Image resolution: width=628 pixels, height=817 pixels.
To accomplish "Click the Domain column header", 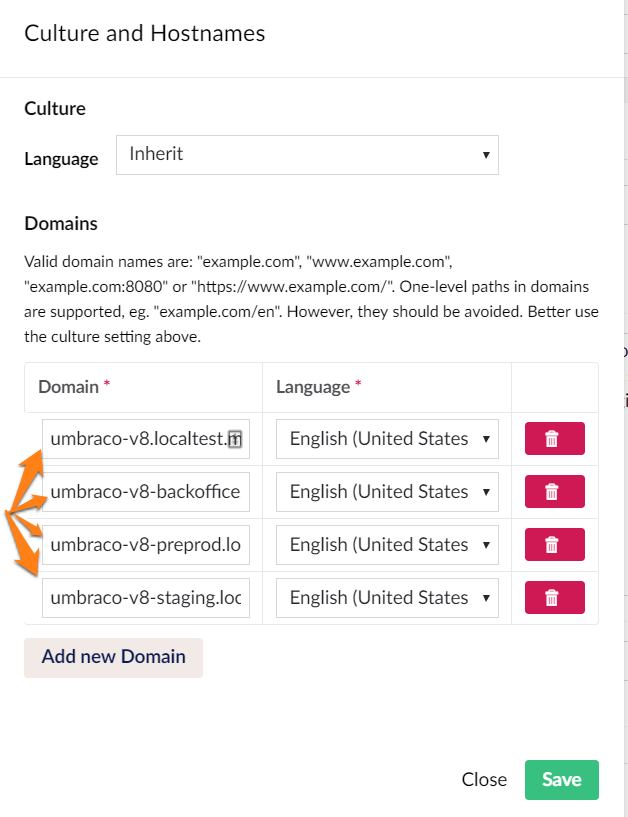I will (x=68, y=387).
